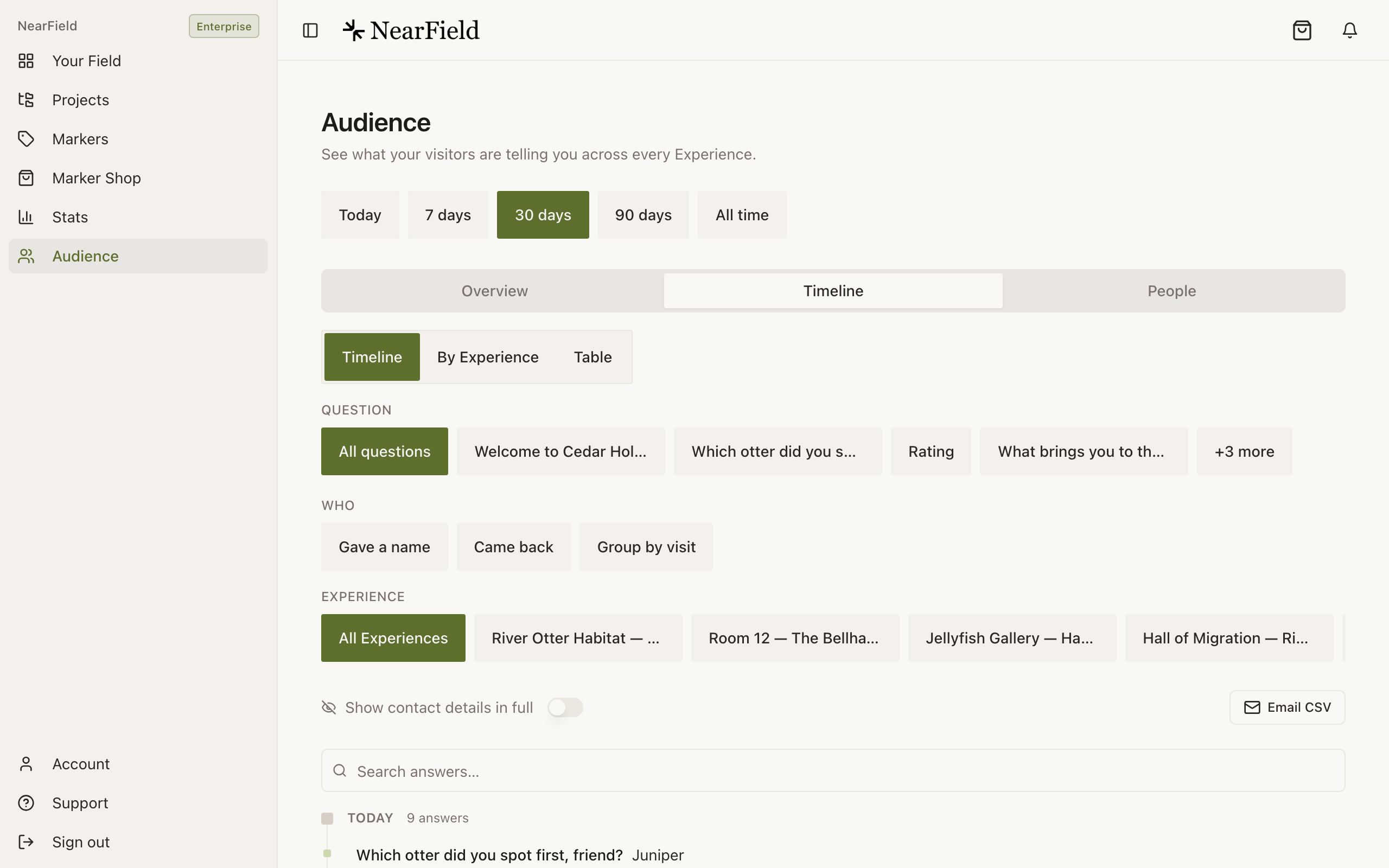
Task: Open the shopping bag icon in top bar
Action: (x=1302, y=30)
